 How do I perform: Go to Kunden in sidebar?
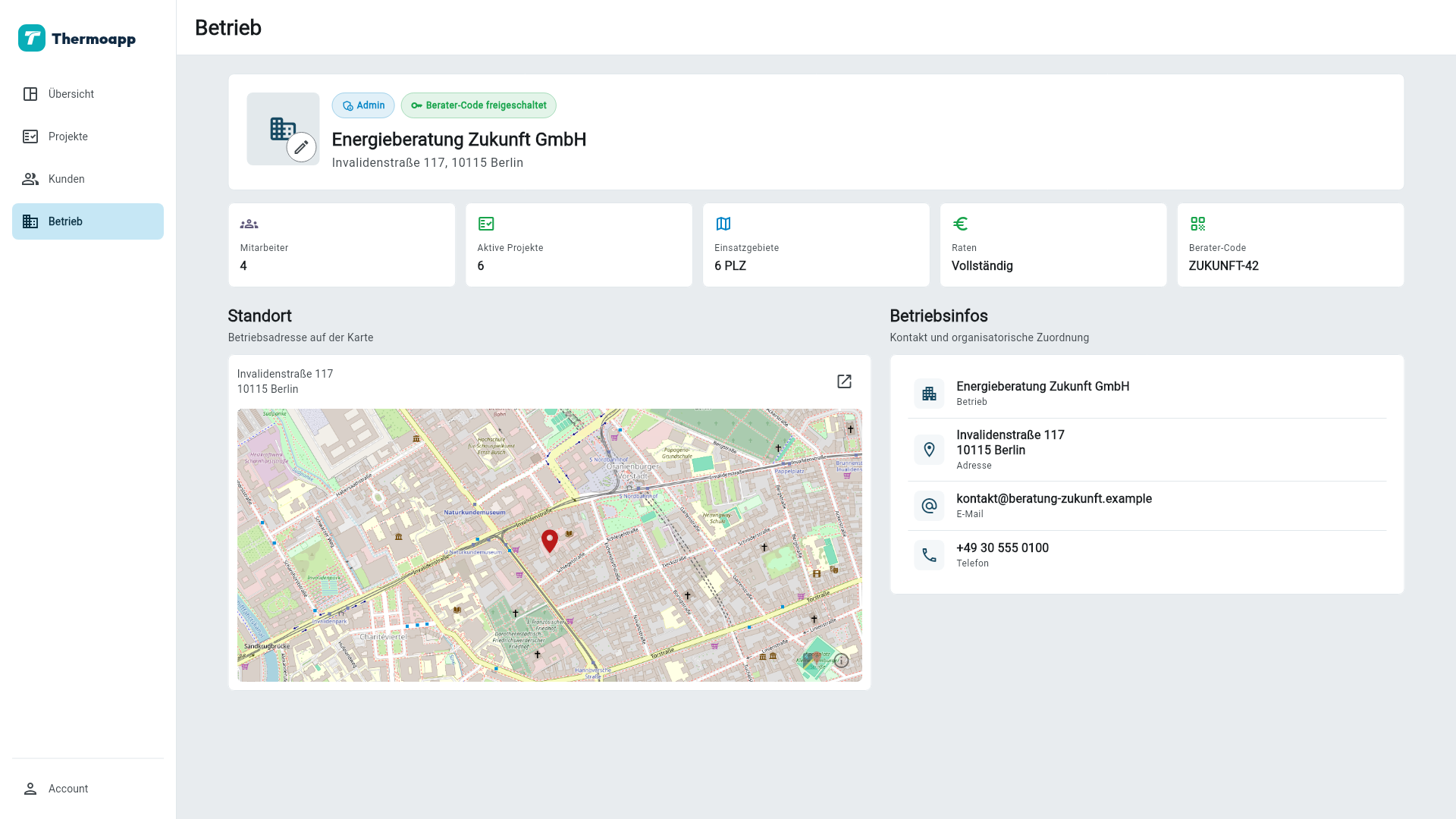click(x=88, y=179)
